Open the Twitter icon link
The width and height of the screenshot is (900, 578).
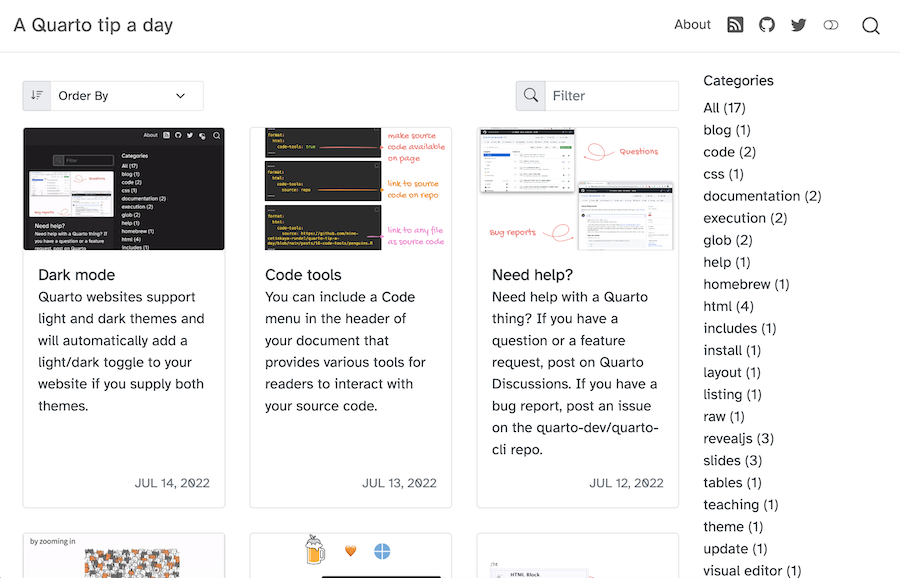click(798, 25)
